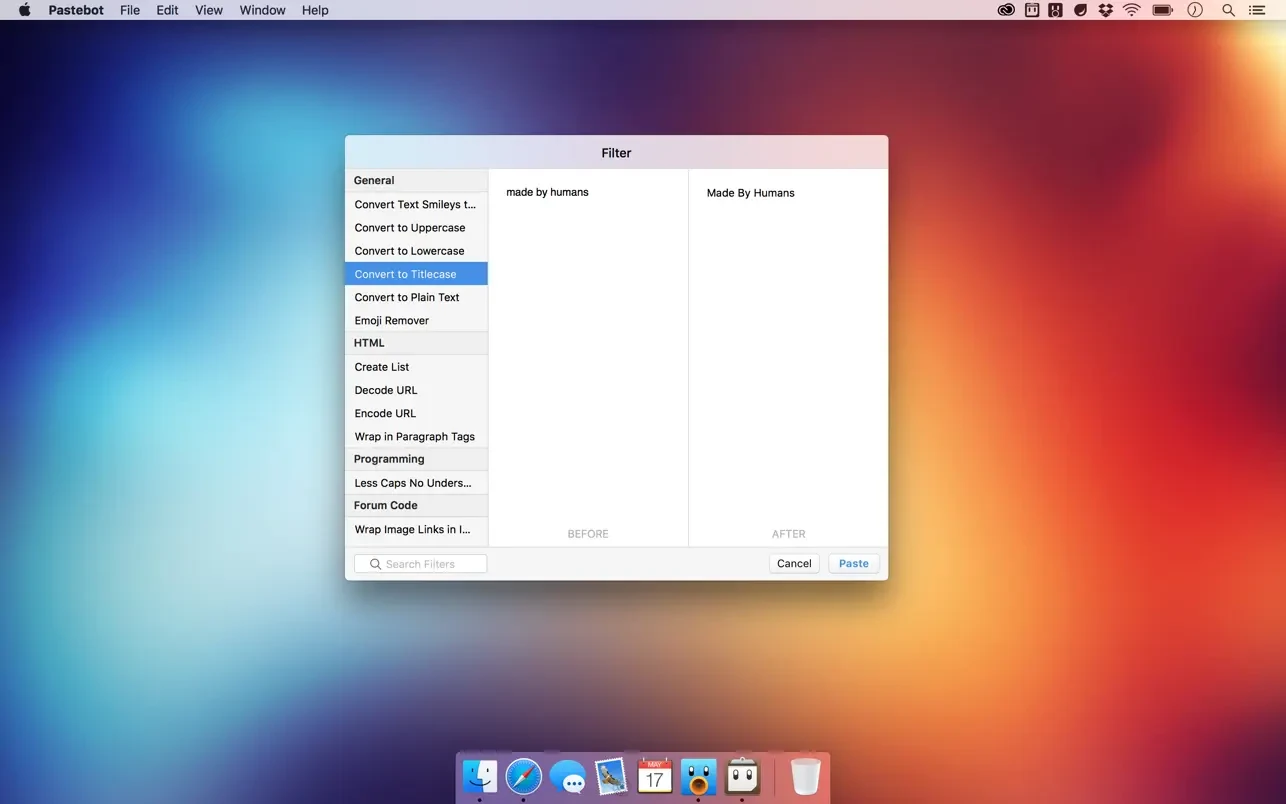The image size is (1286, 804).
Task: Open Notification Center list icon
Action: pyautogui.click(x=1258, y=10)
